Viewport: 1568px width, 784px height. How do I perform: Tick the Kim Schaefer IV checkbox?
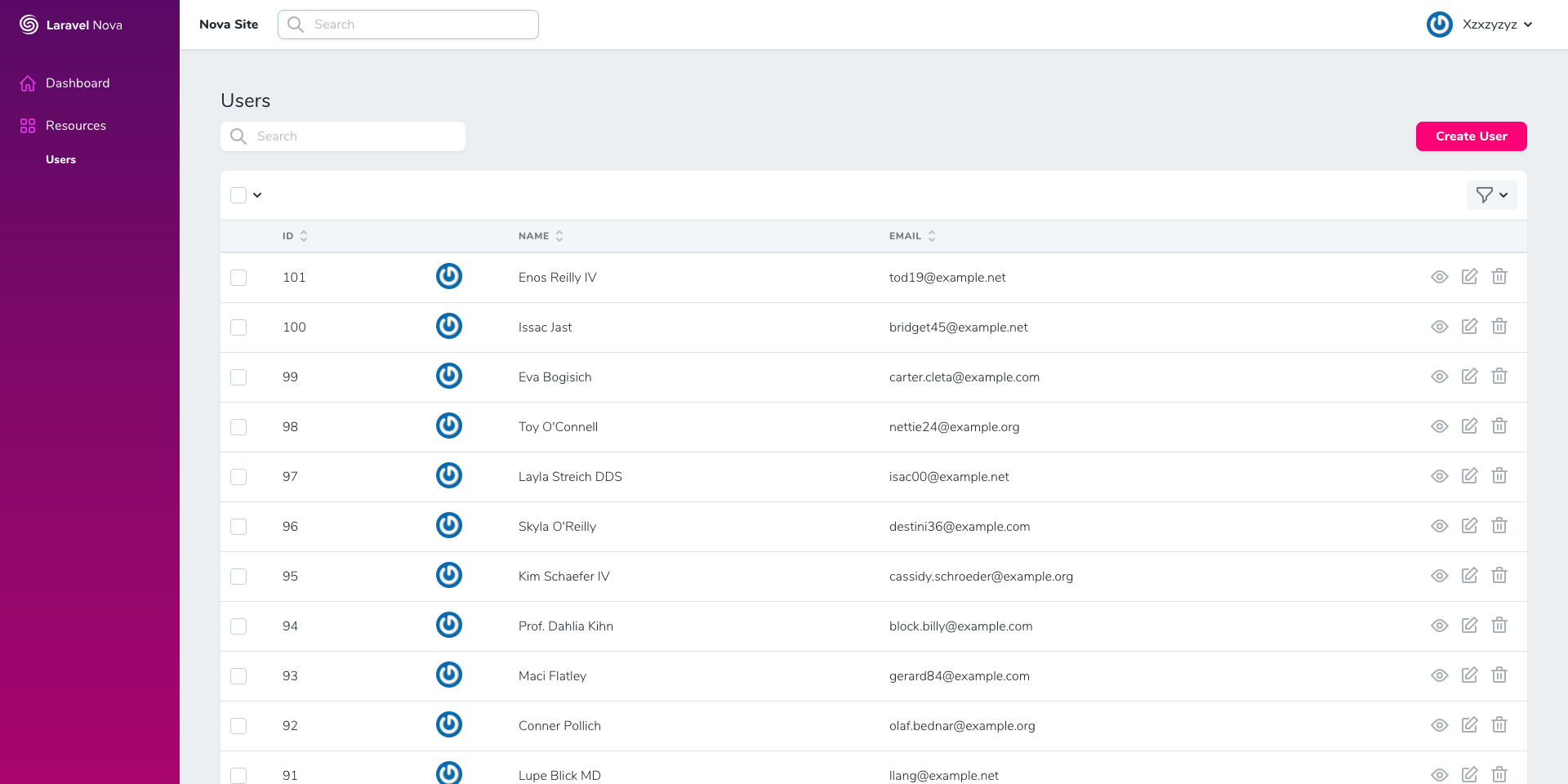[238, 577]
